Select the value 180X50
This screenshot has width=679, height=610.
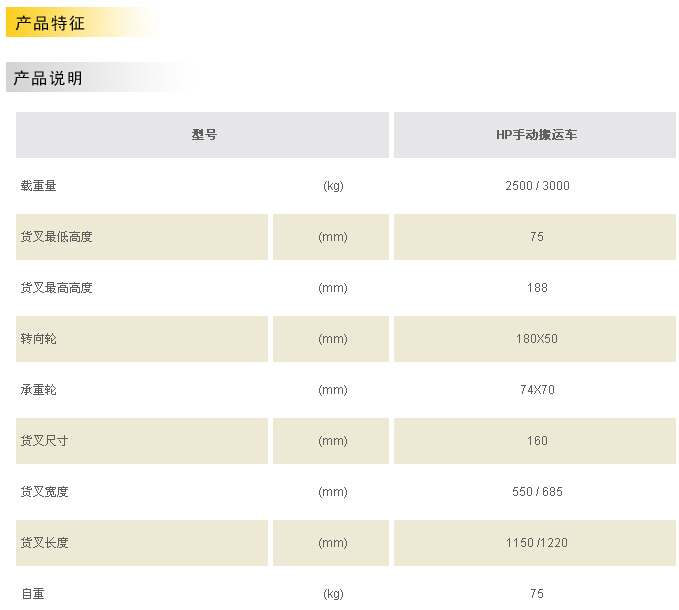537,339
